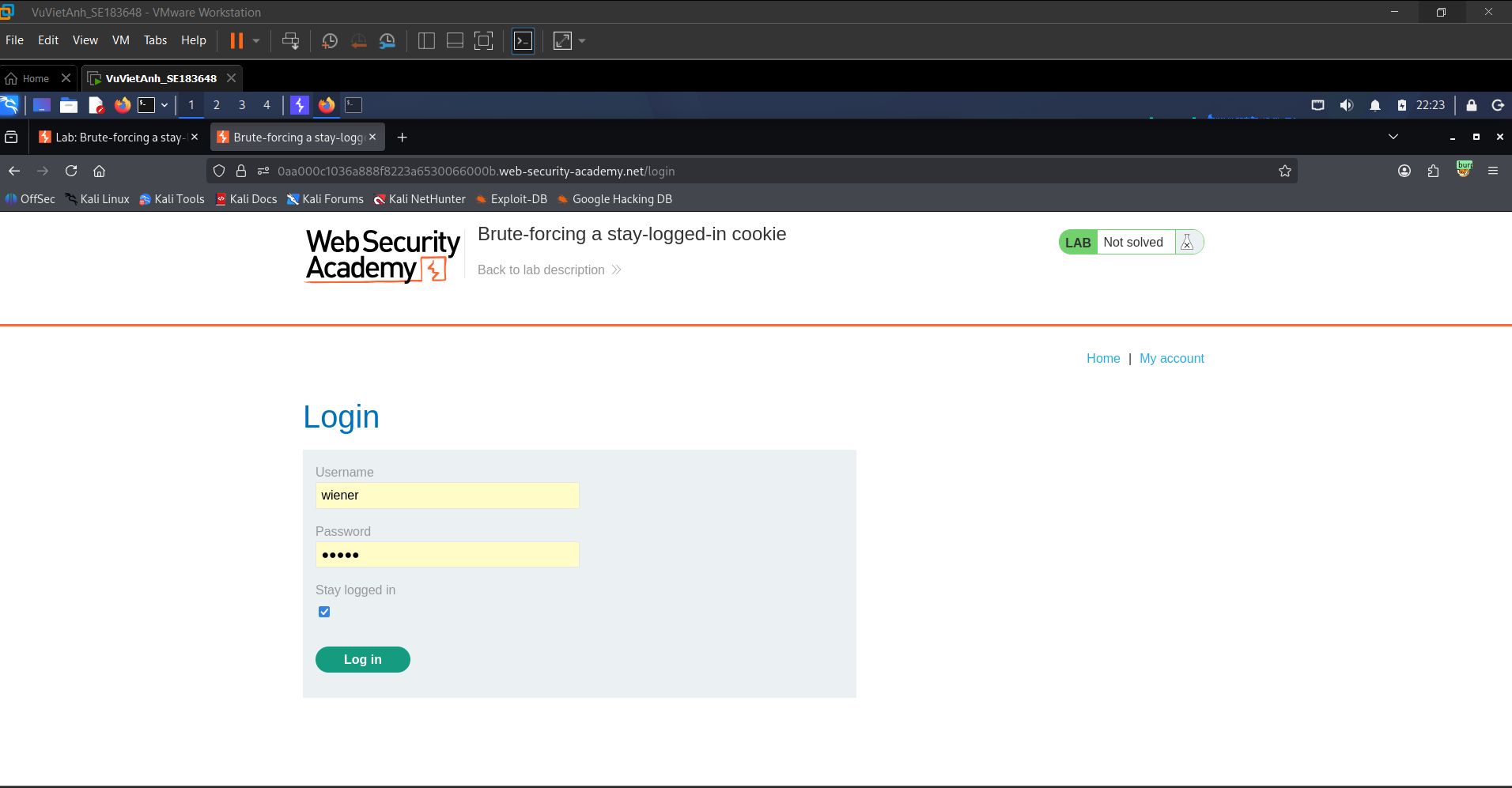The image size is (1512, 788).
Task: Click Send Ctrl+Alt+Del icon in VMware toolbar
Action: point(290,41)
